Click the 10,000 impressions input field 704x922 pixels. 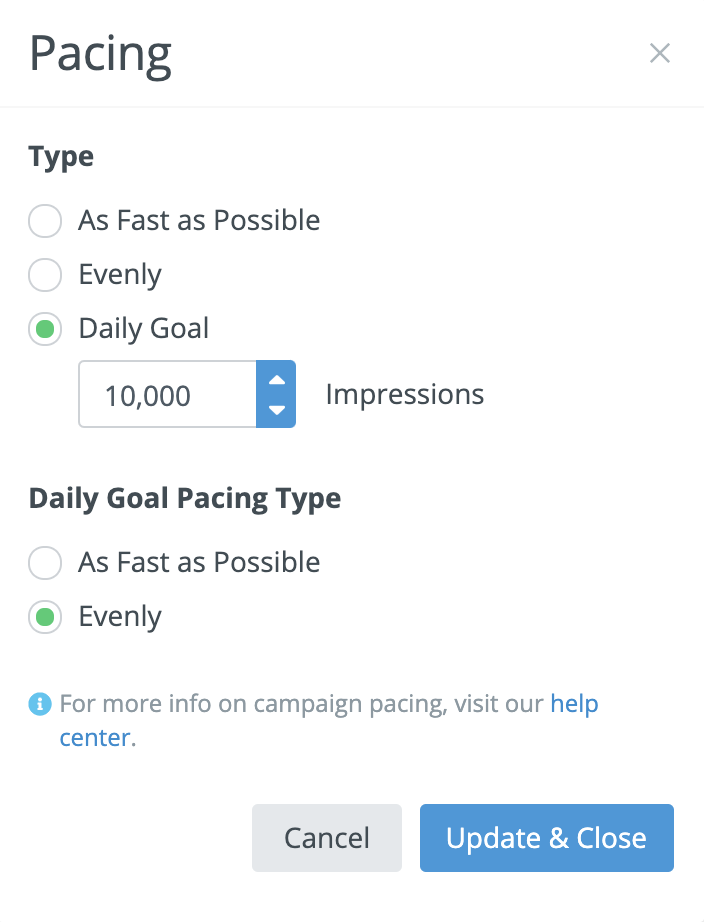tap(167, 395)
